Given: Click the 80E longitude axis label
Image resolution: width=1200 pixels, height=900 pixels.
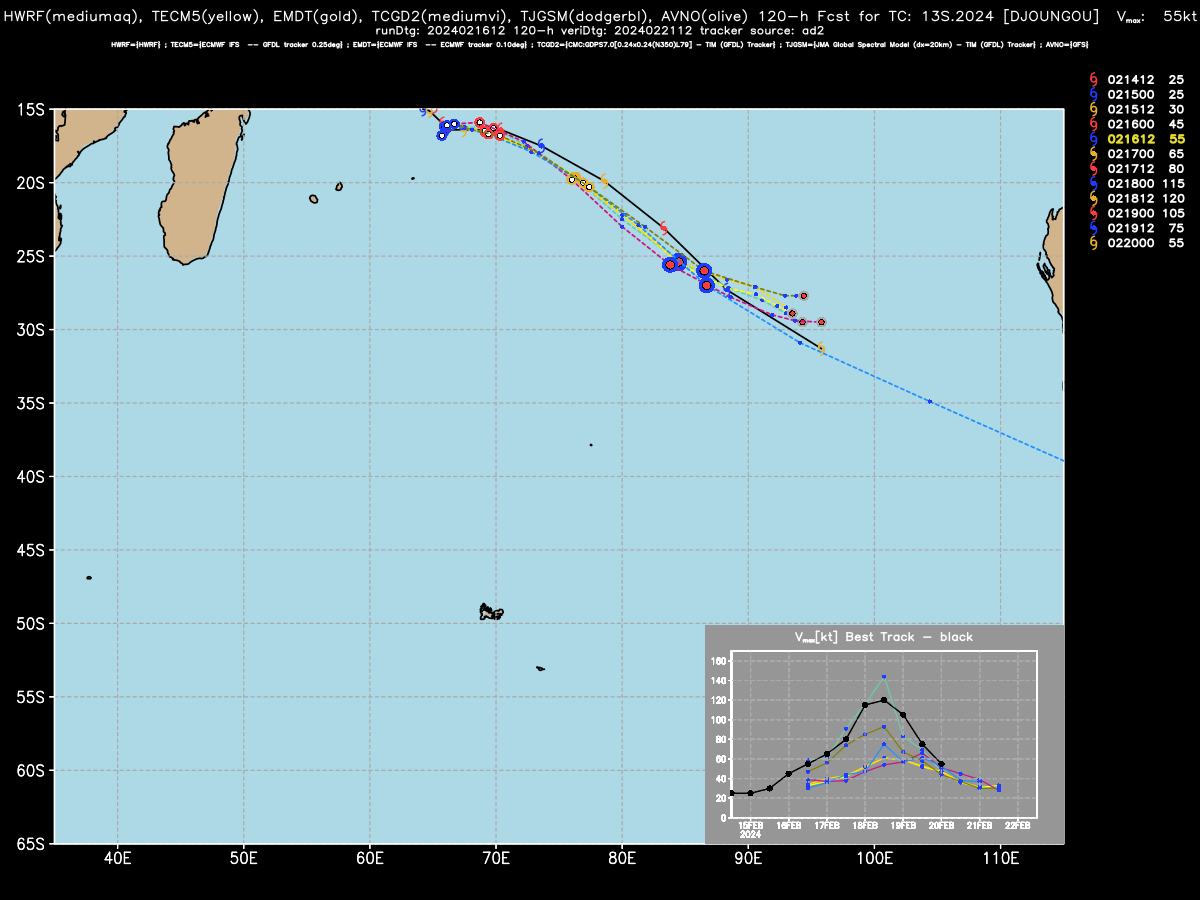Looking at the screenshot, I should [622, 858].
